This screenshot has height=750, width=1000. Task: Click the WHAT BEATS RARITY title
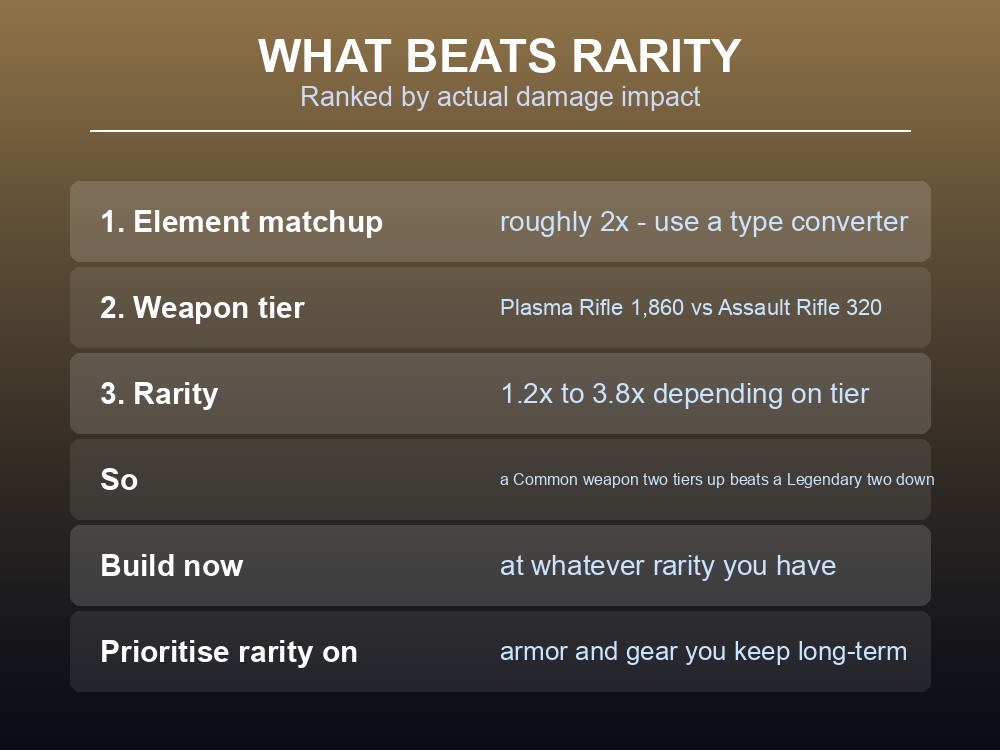pos(499,56)
